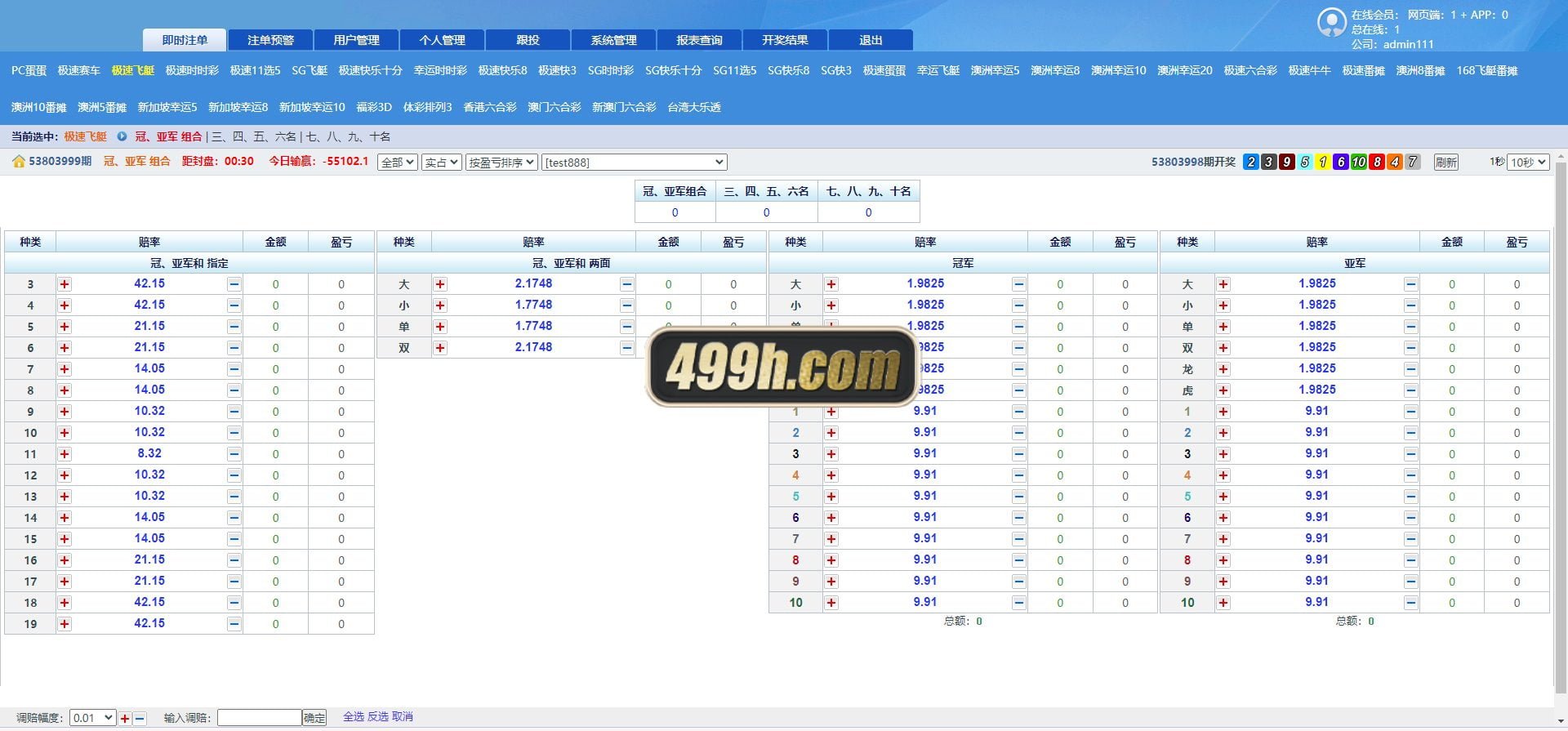Click minus for 亚军 number 10
This screenshot has height=731, width=1568.
tap(1411, 603)
